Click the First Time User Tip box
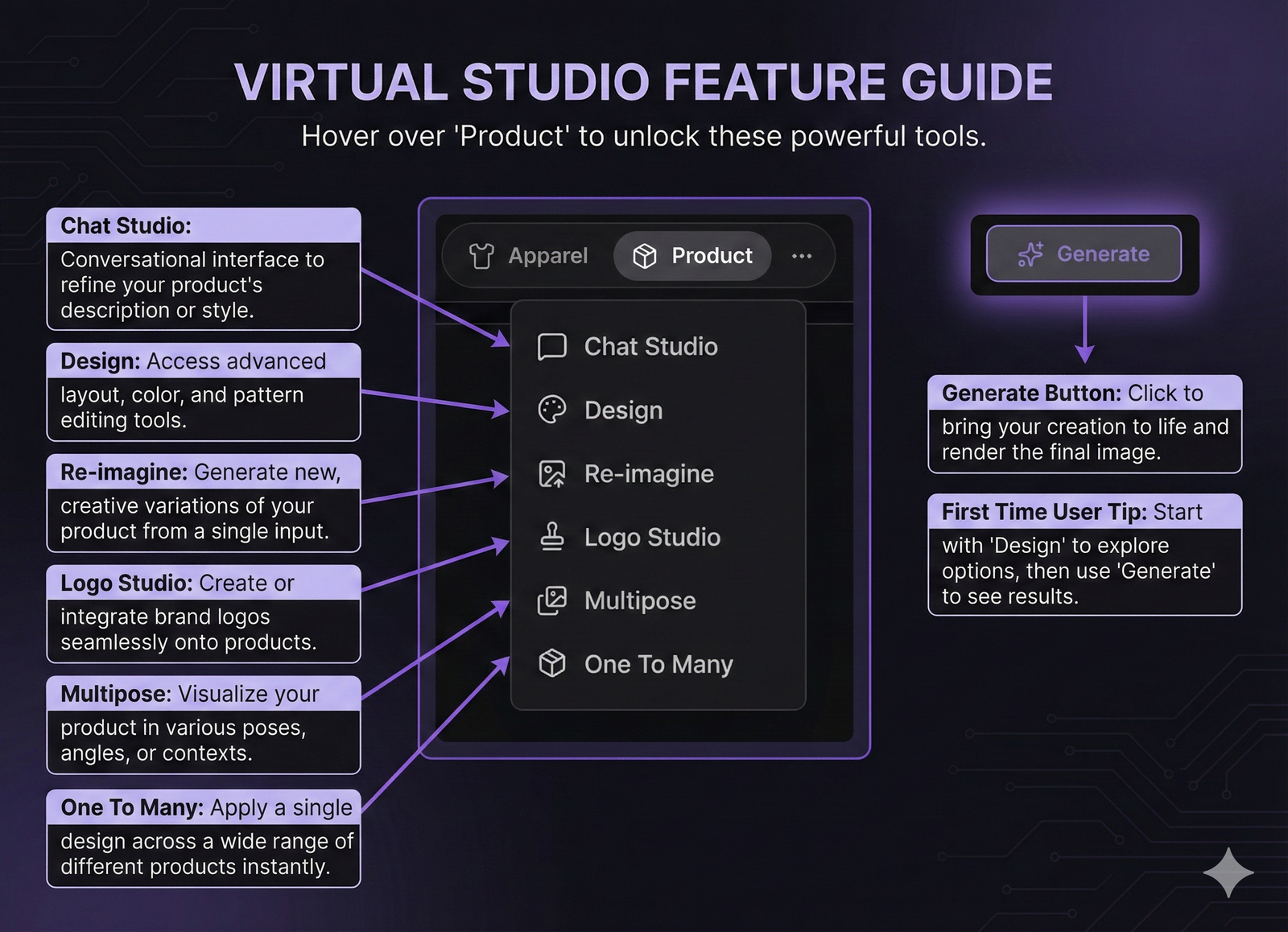1288x932 pixels. [1084, 555]
